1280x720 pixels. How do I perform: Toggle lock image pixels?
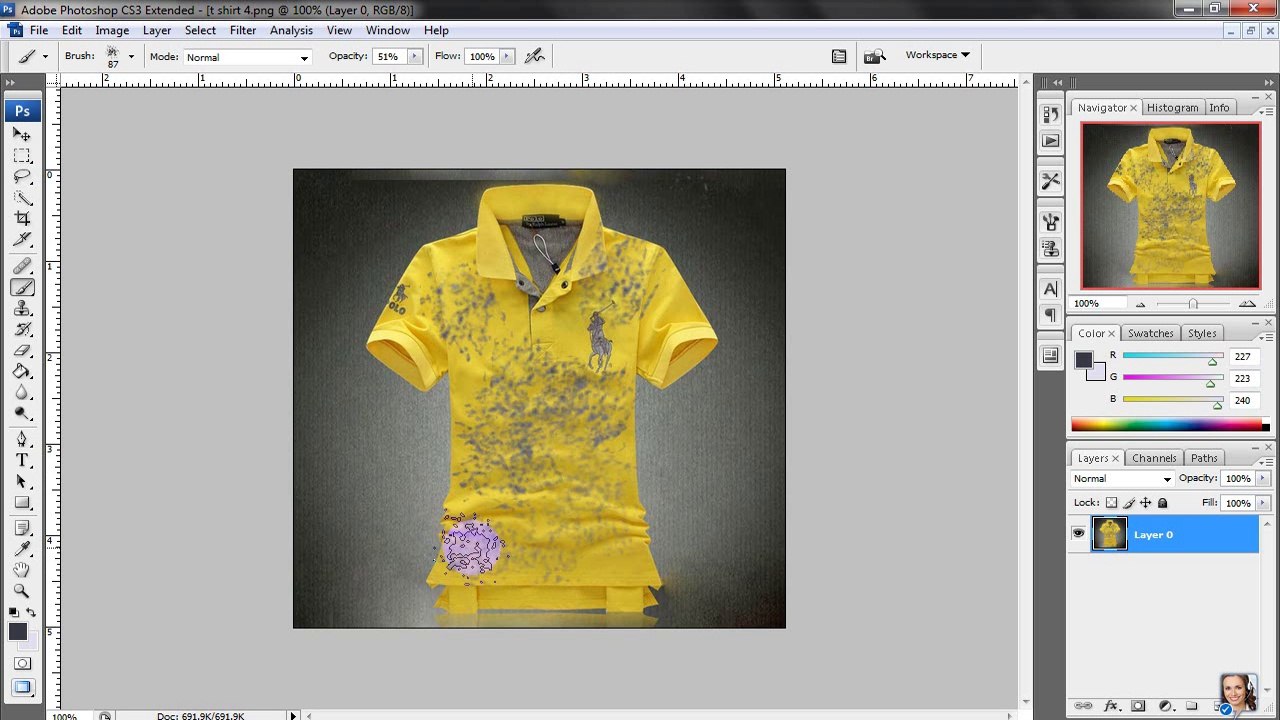pyautogui.click(x=1129, y=503)
